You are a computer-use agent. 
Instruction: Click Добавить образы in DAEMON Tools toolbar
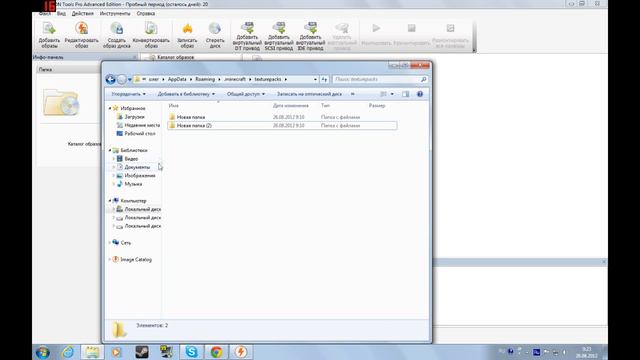coord(49,35)
